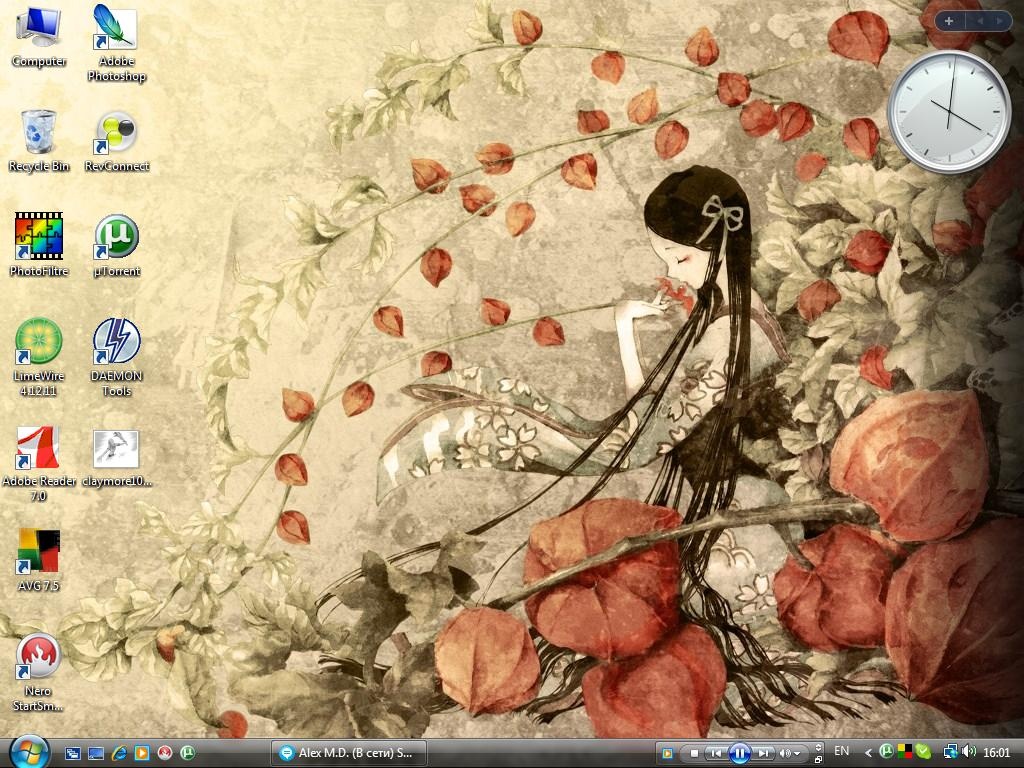
Task: Mute the Media Player toolbar sound
Action: [785, 754]
